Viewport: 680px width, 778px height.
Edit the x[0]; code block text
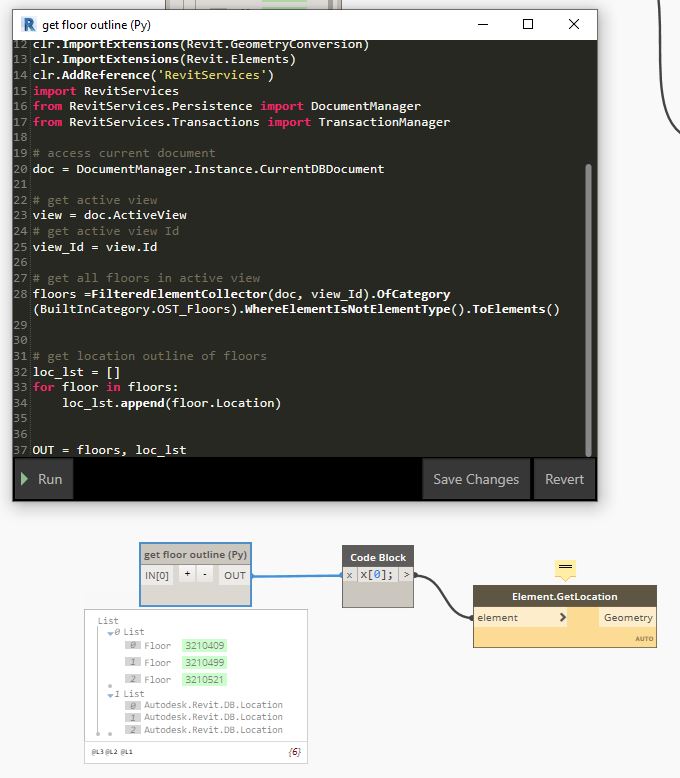377,575
